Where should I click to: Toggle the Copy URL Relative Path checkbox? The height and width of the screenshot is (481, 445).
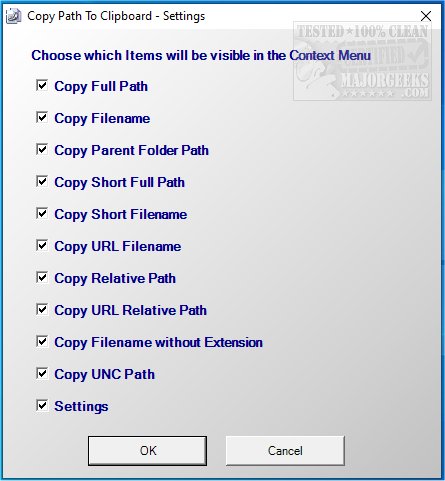point(42,309)
